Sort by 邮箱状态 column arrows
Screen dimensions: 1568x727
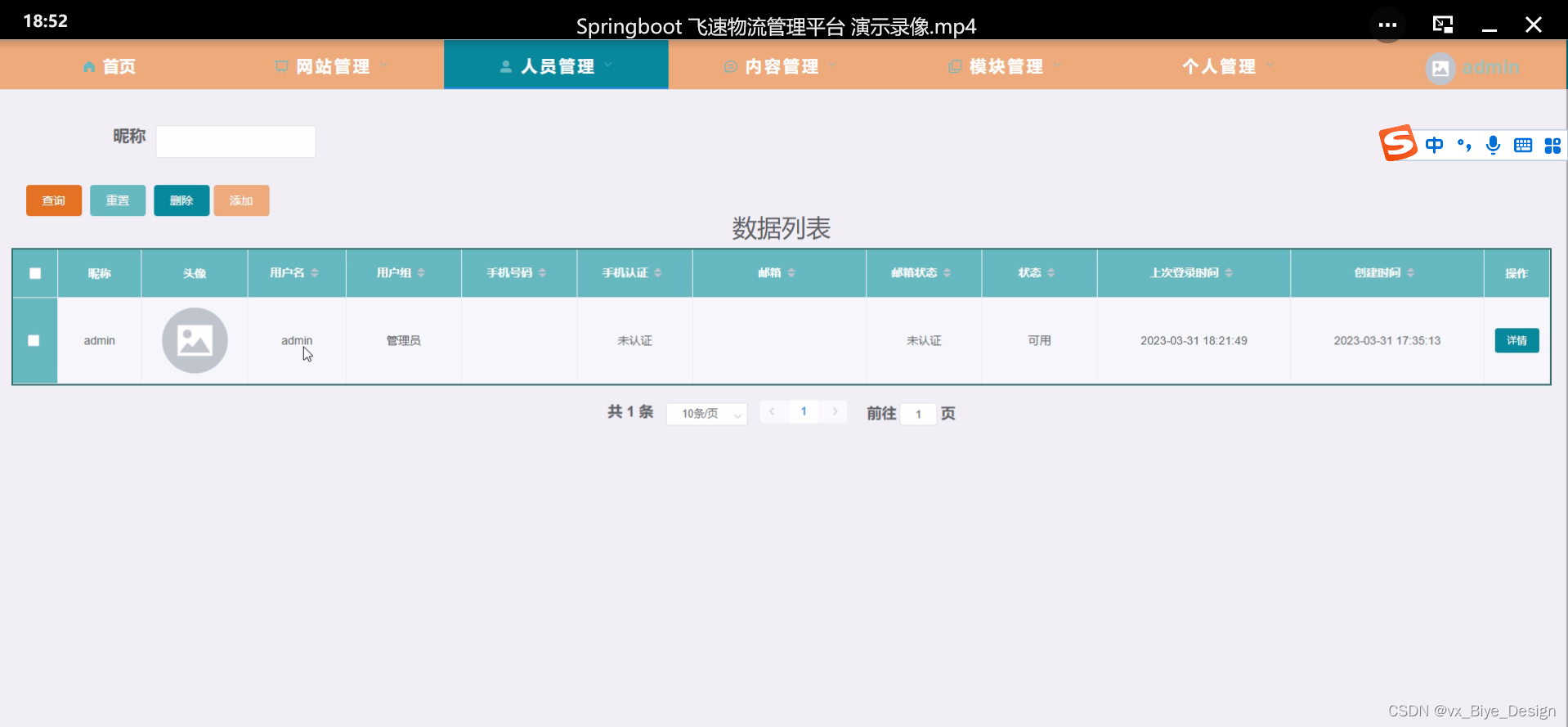(x=947, y=272)
